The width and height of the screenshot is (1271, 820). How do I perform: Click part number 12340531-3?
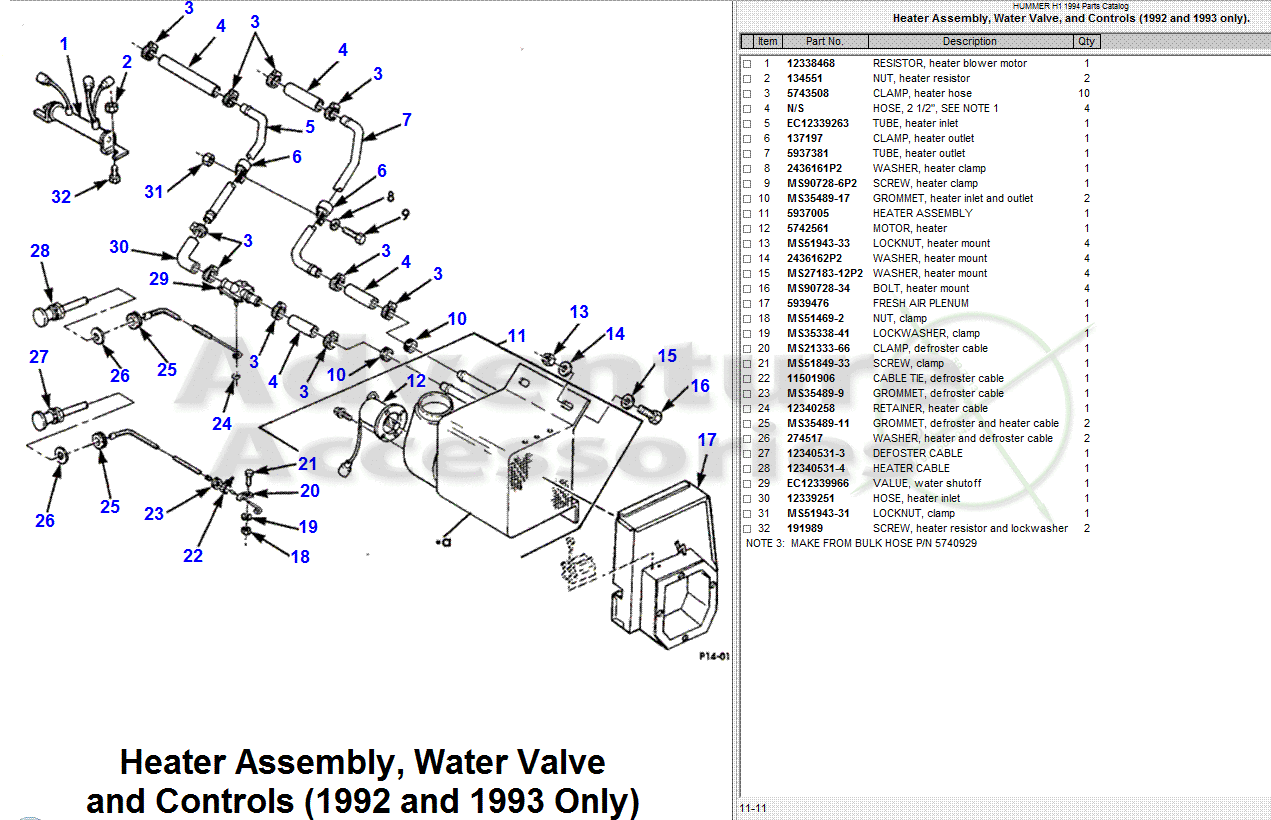[816, 453]
